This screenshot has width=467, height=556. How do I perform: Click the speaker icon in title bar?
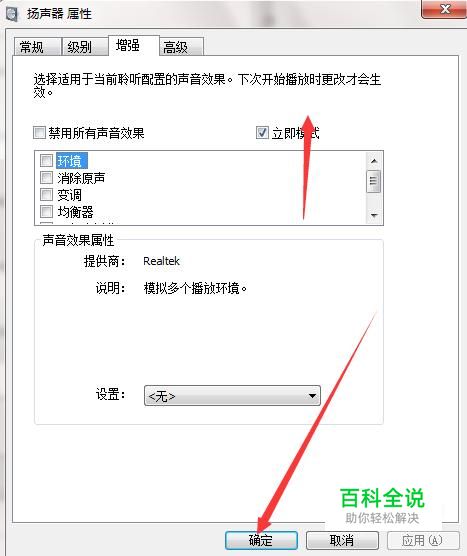click(12, 13)
